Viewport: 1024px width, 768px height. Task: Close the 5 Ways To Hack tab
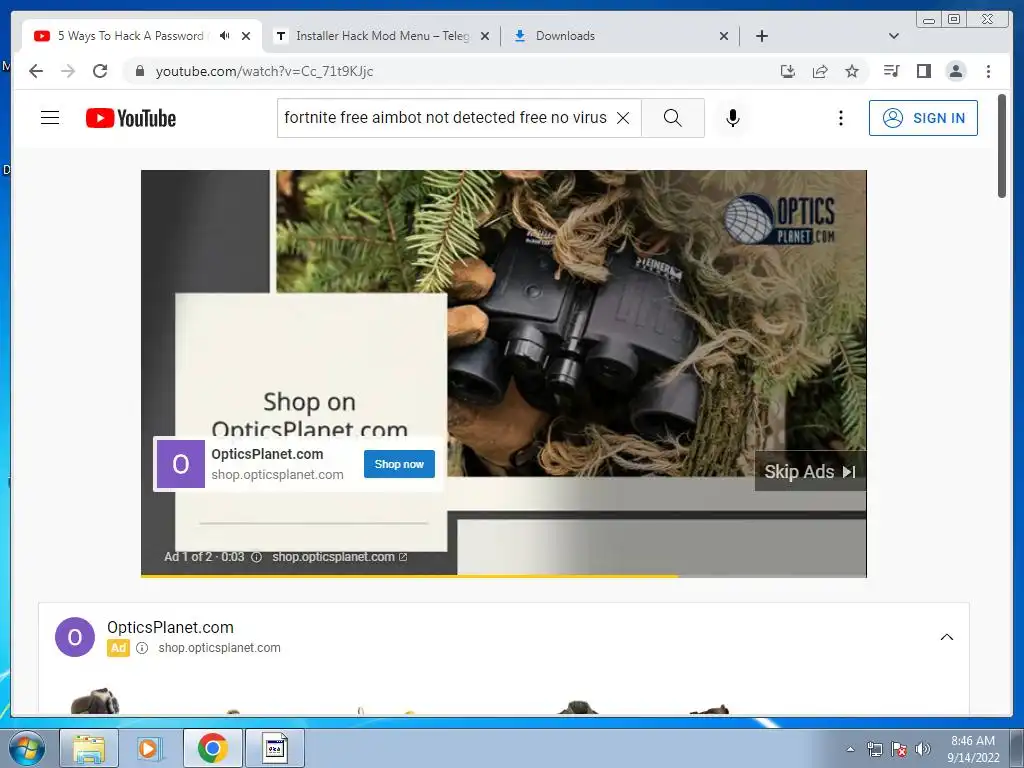tap(246, 36)
